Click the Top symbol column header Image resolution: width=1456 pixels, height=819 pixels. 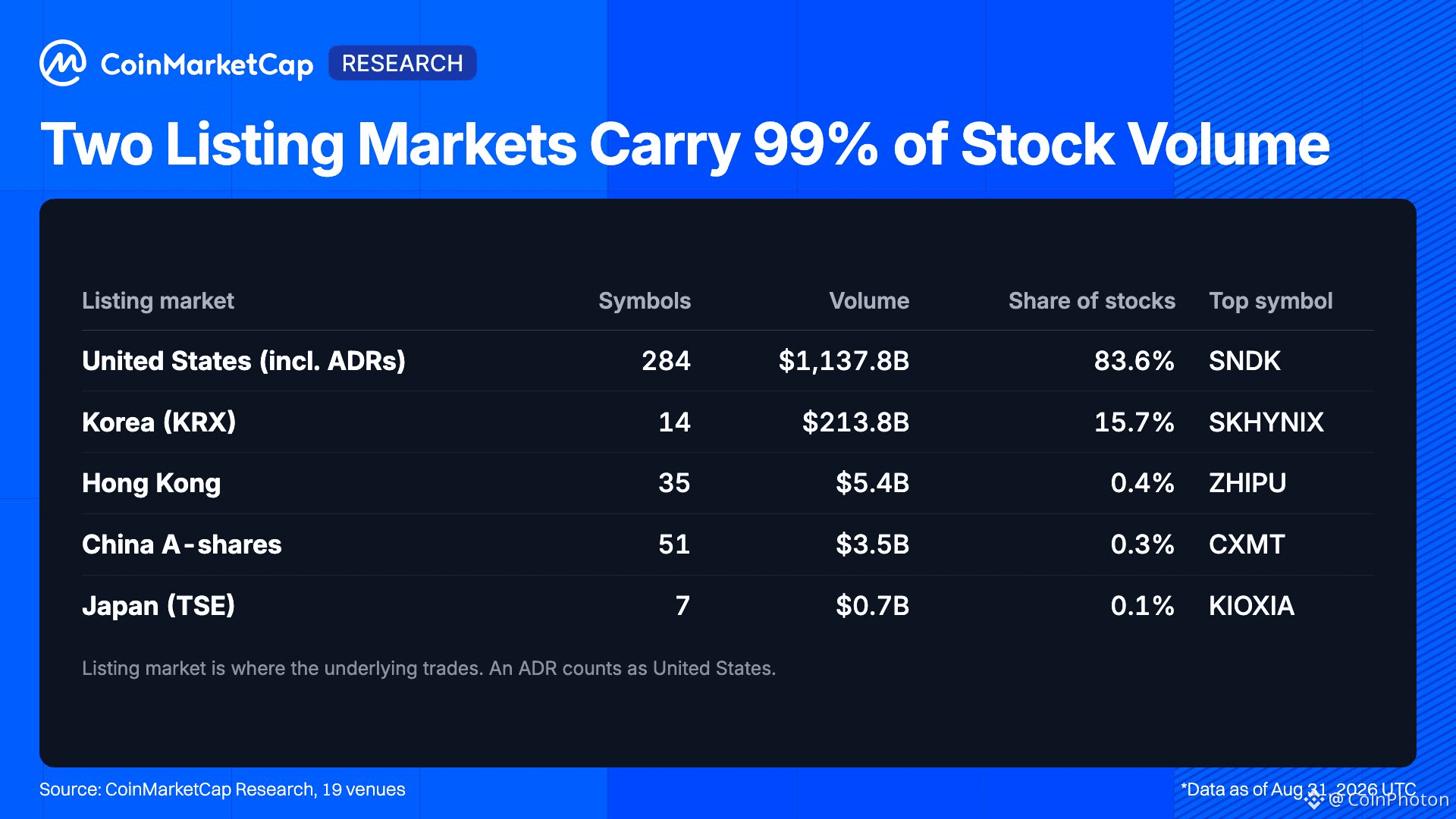(x=1271, y=301)
